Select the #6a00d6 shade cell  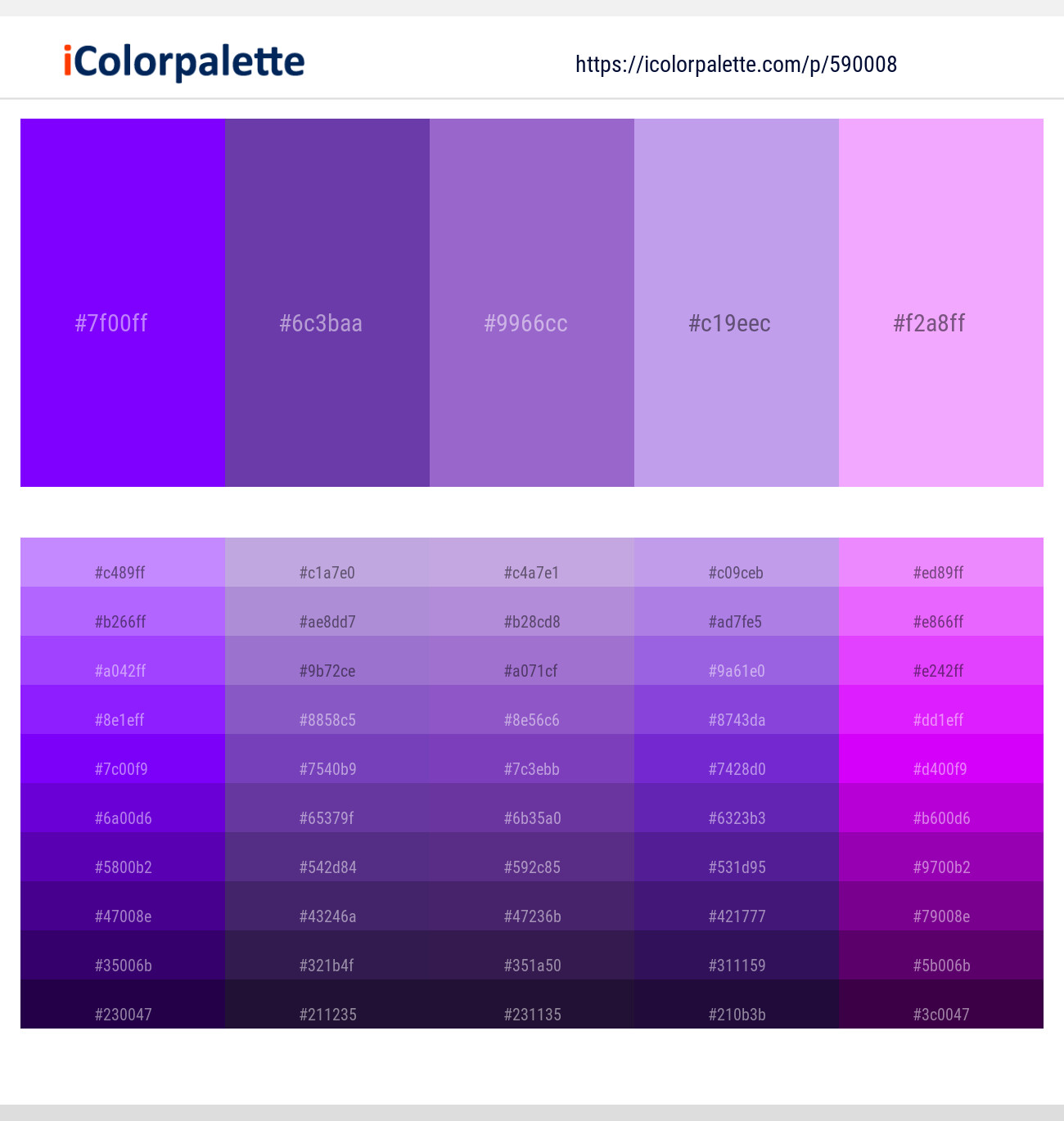coord(123,808)
